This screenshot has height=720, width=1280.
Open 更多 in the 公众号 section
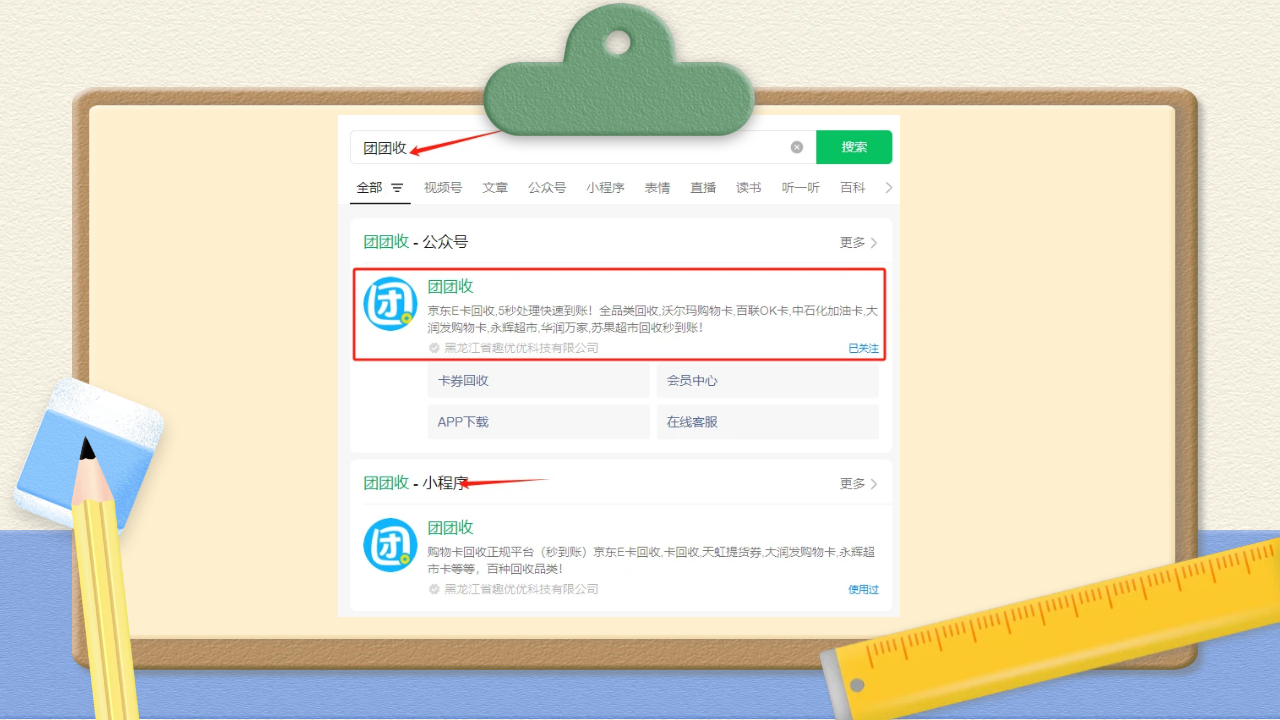tap(858, 243)
